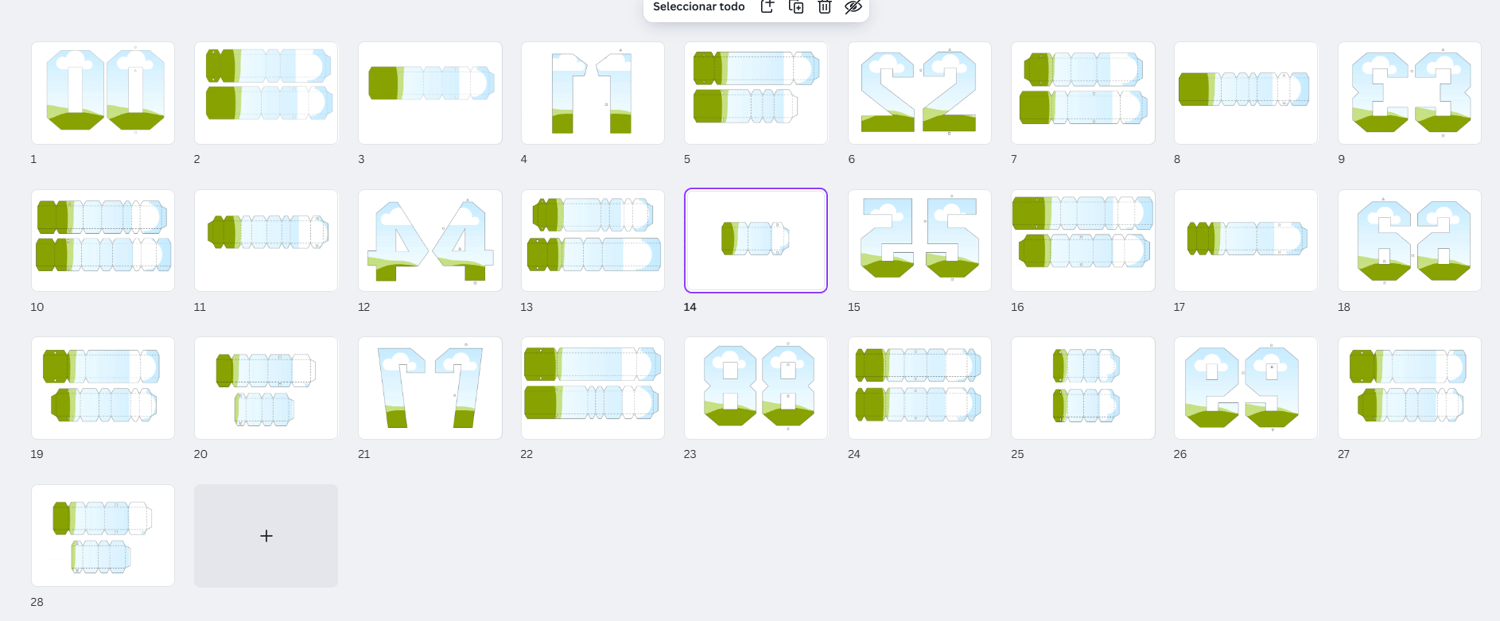
Task: Delete the selected page with trash icon
Action: (824, 6)
